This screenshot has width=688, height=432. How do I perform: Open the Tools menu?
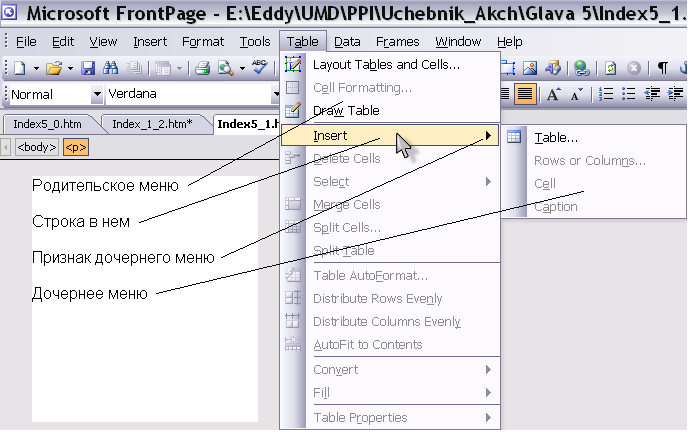tap(254, 42)
